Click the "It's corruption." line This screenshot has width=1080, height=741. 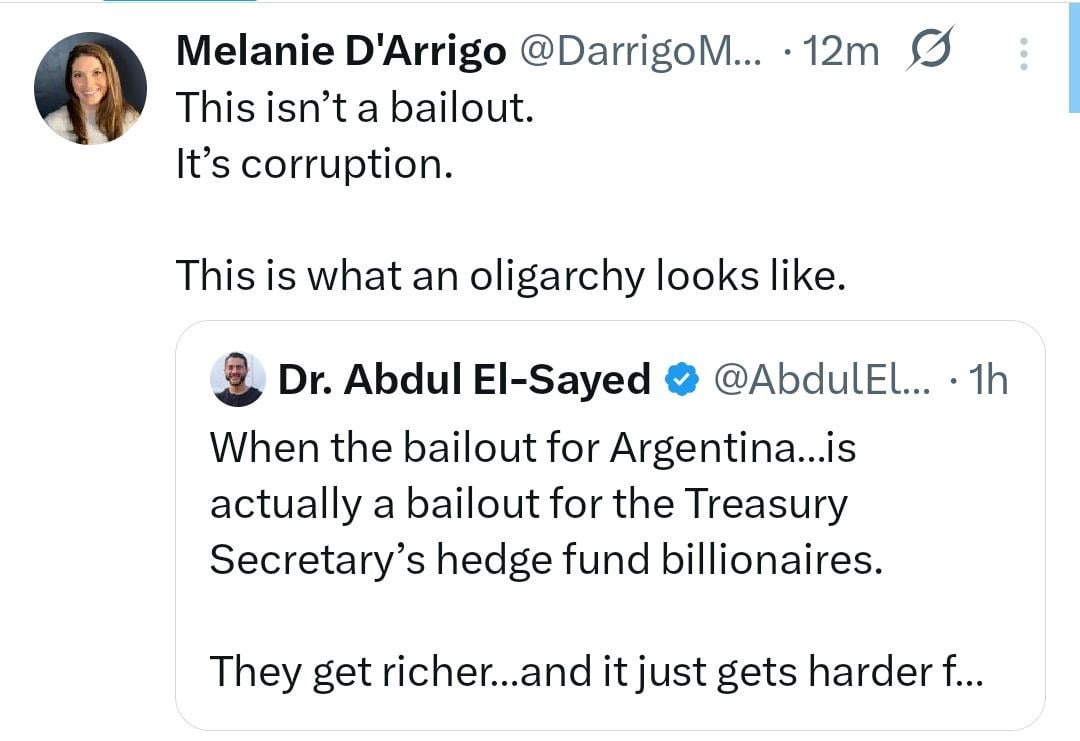point(314,164)
